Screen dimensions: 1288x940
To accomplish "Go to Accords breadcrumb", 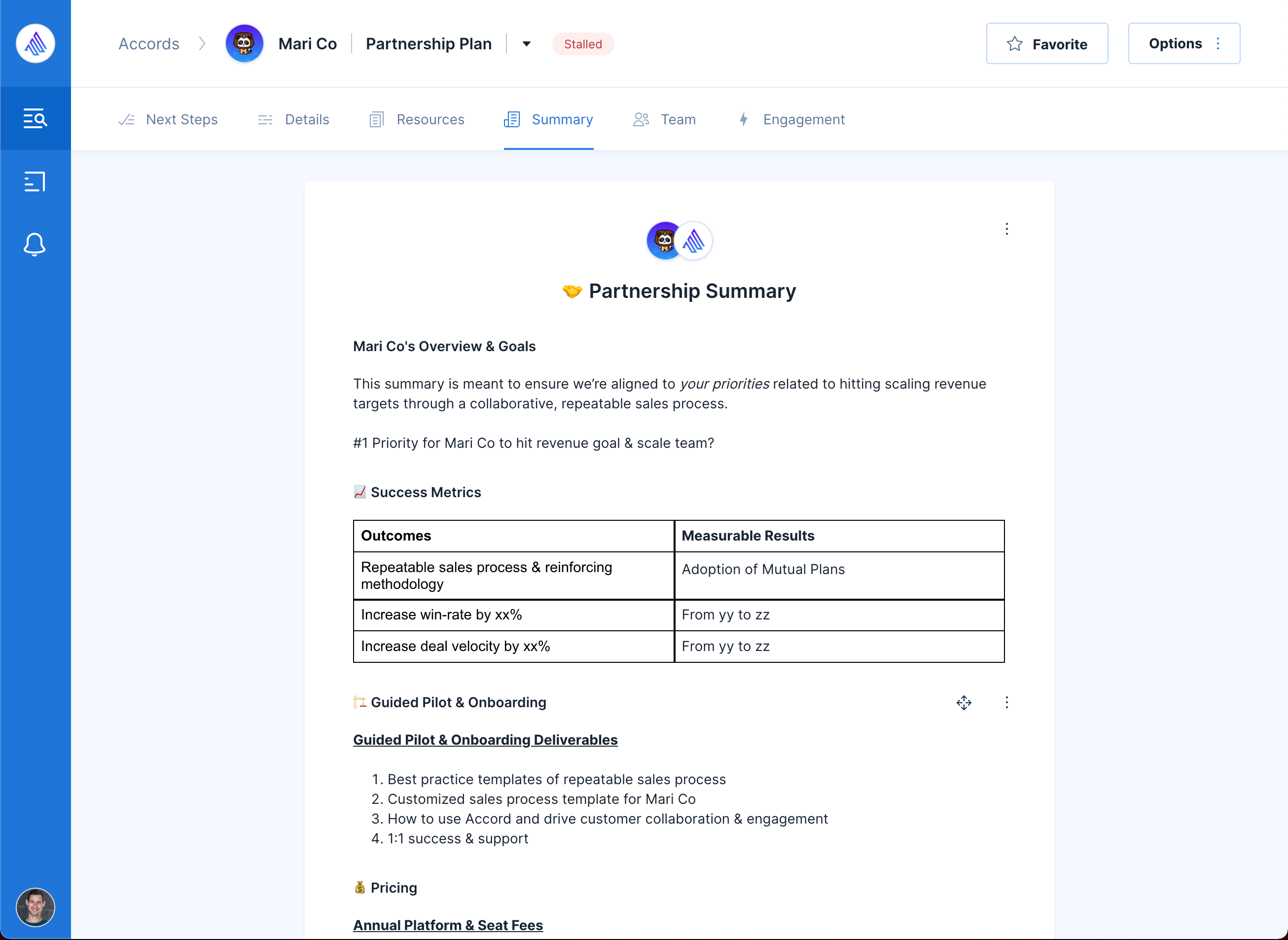I will click(148, 44).
